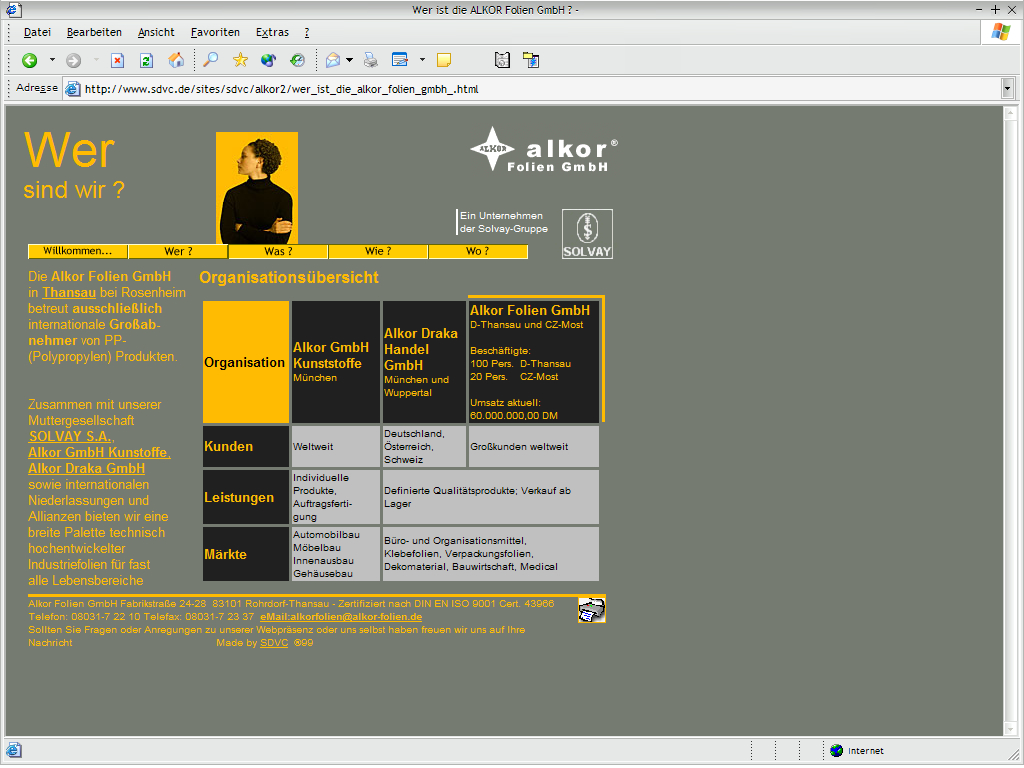This screenshot has height=768, width=1024.
Task: Click the woman portrait image
Action: pyautogui.click(x=257, y=188)
